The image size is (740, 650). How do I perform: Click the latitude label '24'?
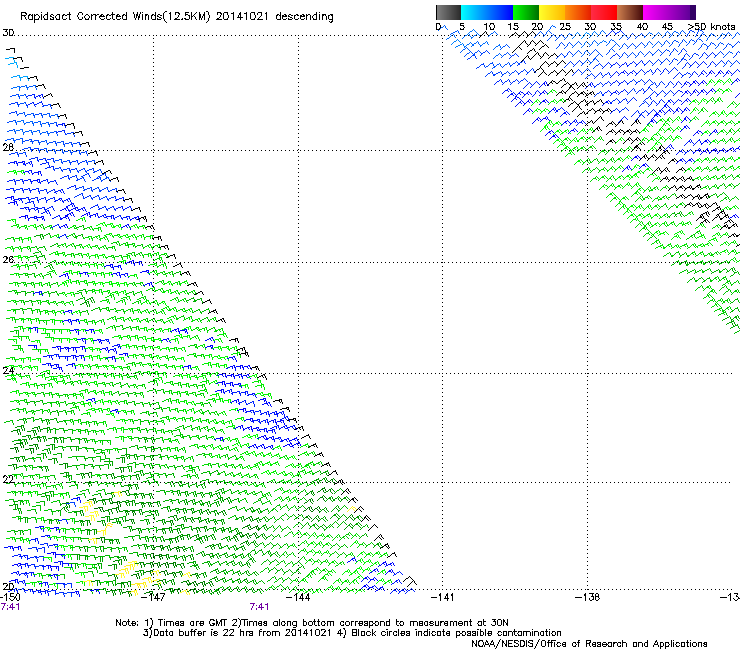(8, 370)
